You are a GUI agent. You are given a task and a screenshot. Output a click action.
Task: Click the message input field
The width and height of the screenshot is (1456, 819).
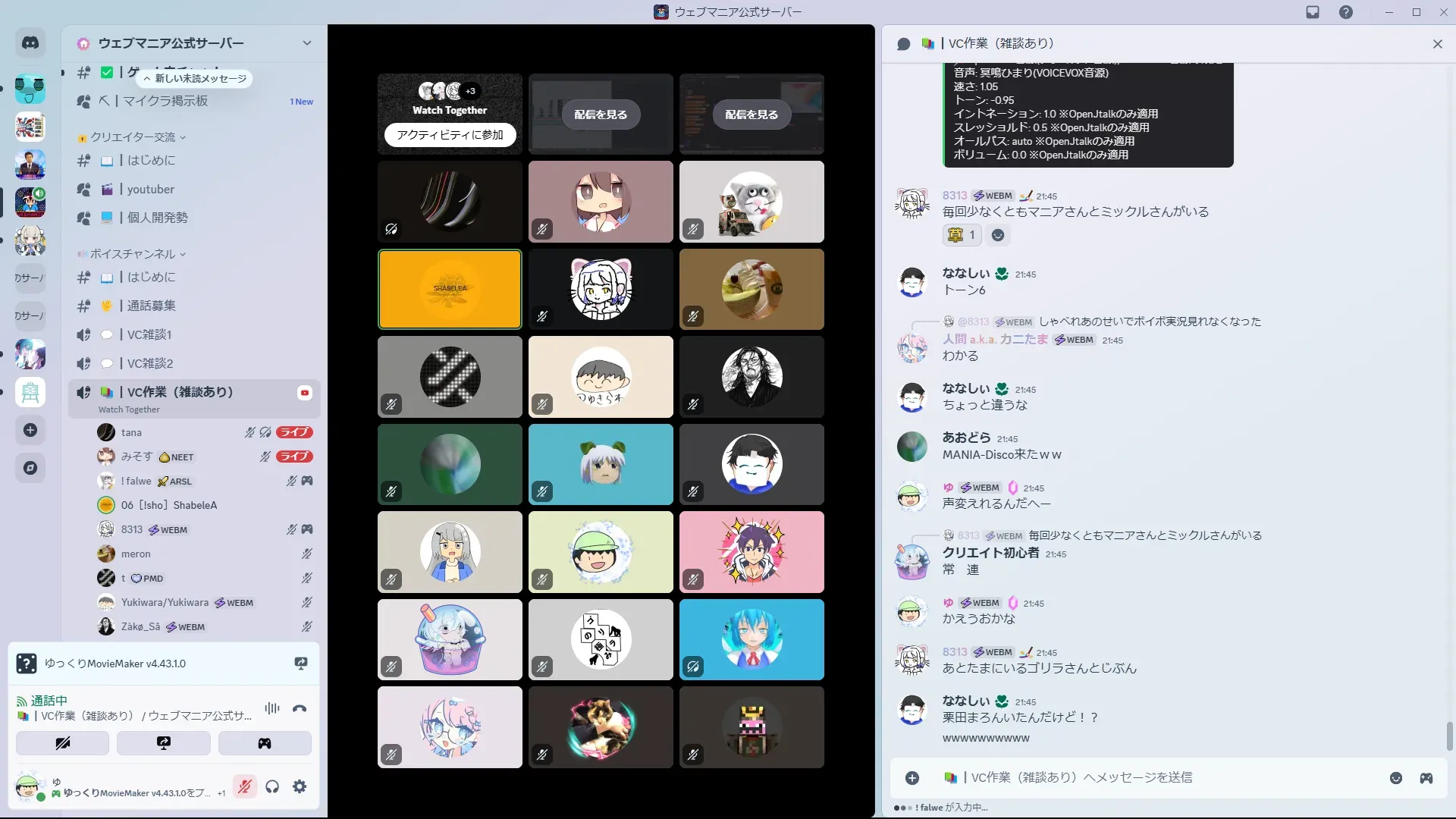pos(1137,778)
